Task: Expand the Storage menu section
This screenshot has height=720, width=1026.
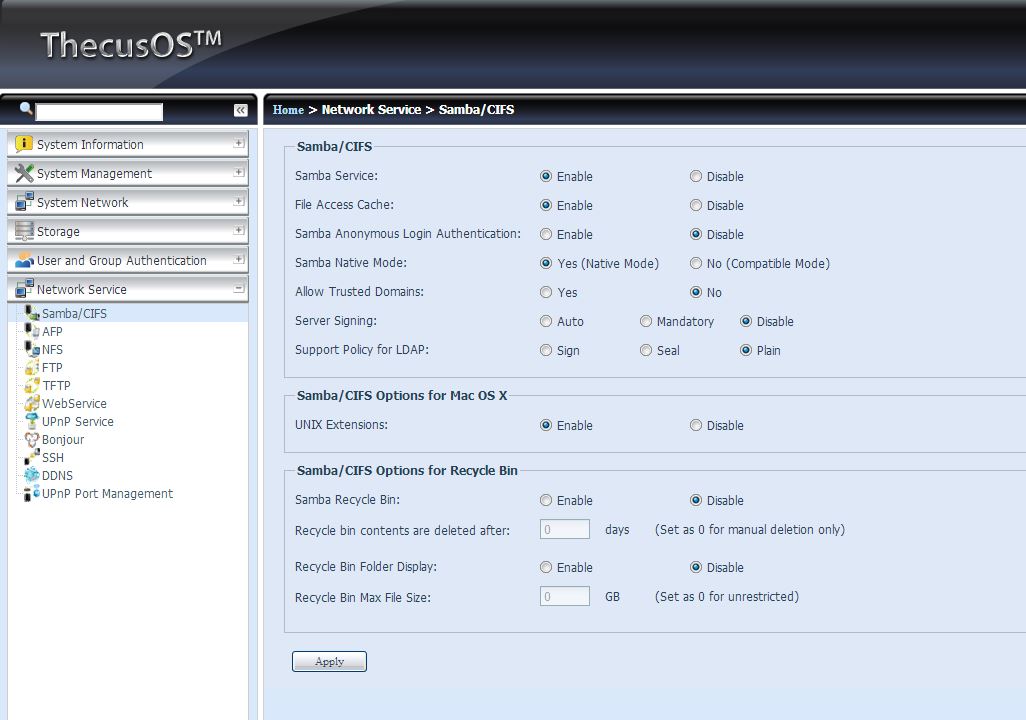Action: 238,231
